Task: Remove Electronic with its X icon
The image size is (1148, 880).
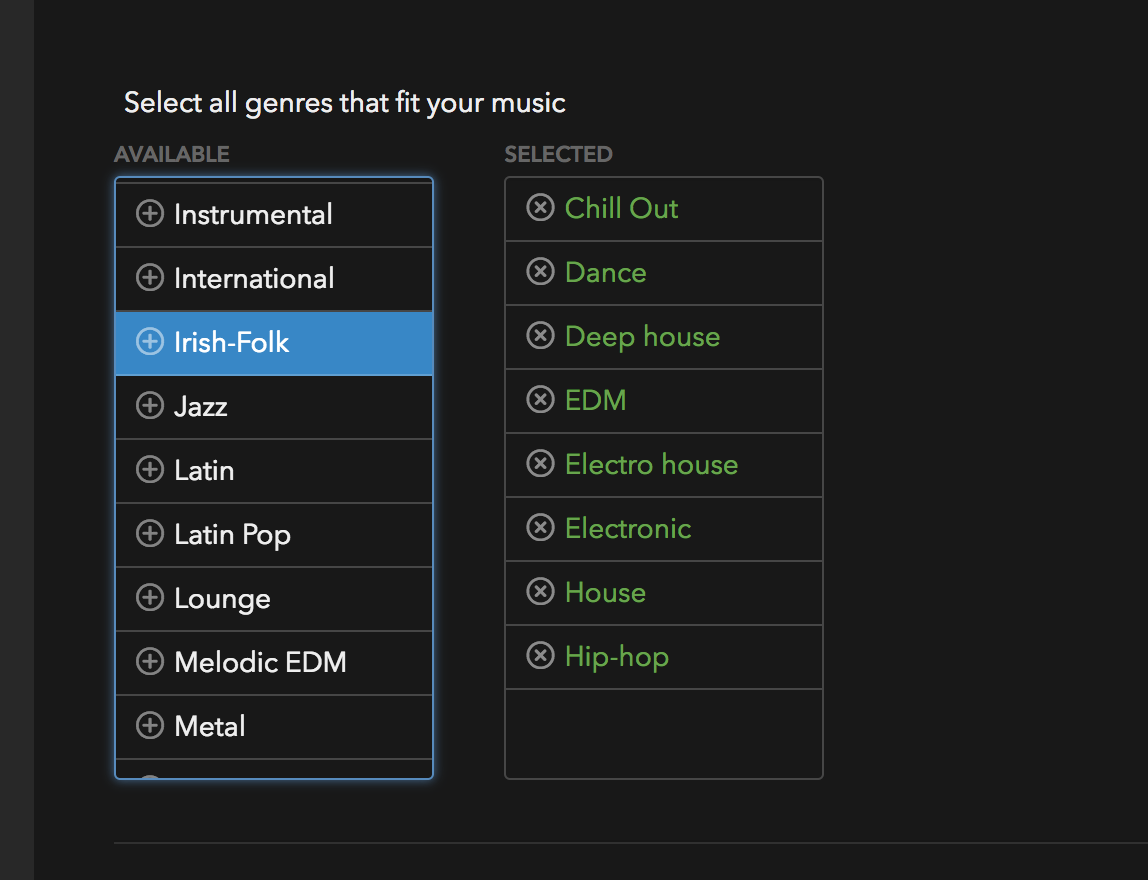Action: (540, 528)
